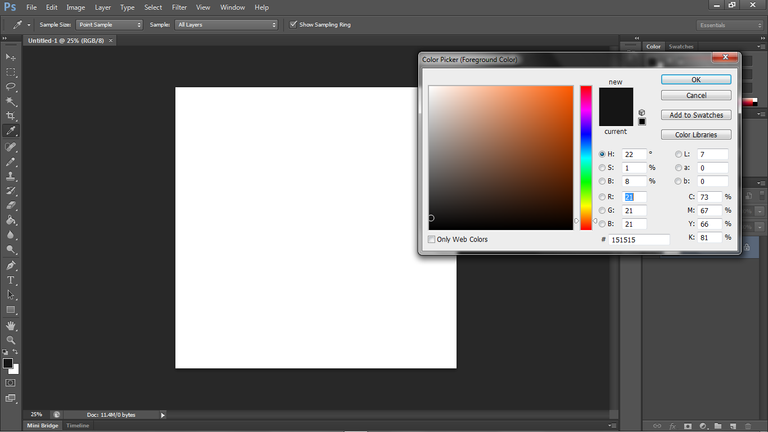Image resolution: width=768 pixels, height=432 pixels.
Task: Open the Sample All Layers dropdown
Action: 226,24
